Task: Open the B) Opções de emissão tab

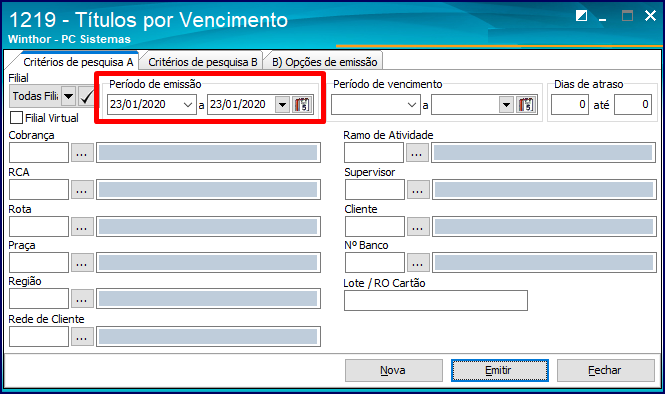Action: 324,62
